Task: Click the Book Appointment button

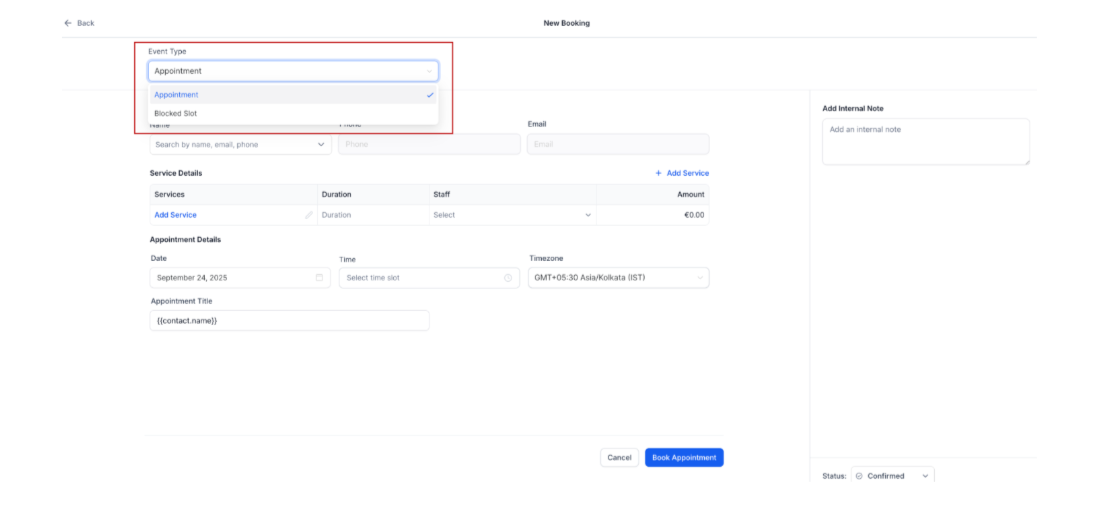Action: pyautogui.click(x=683, y=457)
